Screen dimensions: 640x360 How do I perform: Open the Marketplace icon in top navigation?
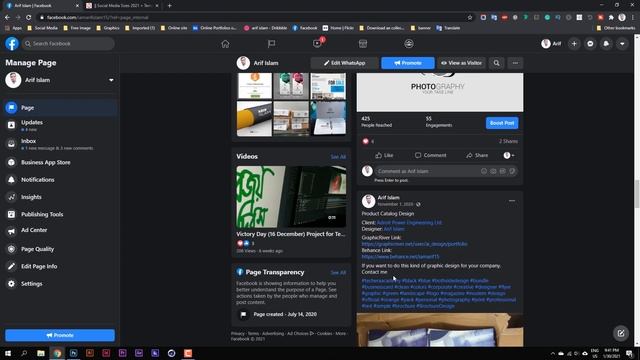click(x=363, y=44)
